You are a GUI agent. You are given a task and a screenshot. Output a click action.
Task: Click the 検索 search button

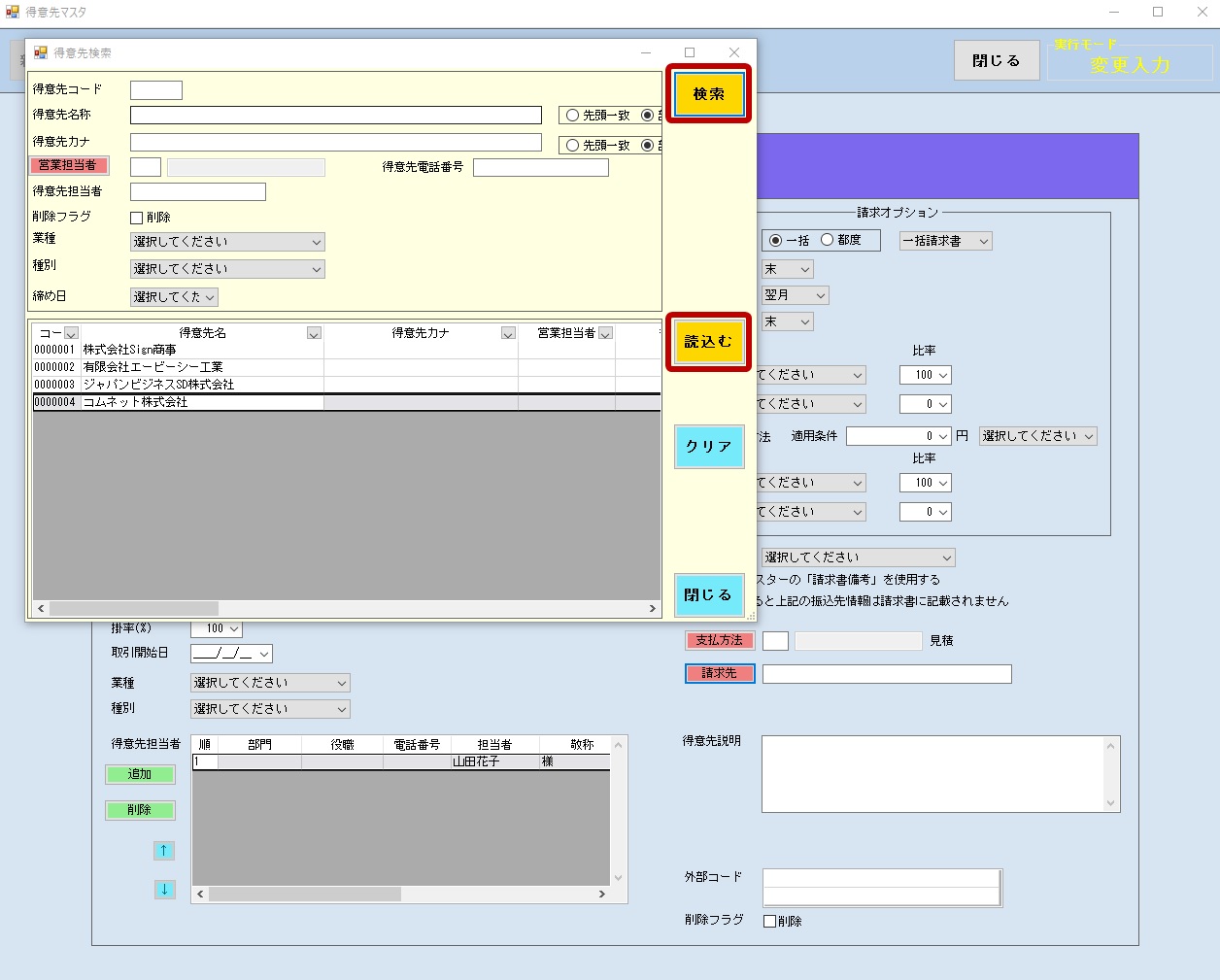[x=708, y=94]
